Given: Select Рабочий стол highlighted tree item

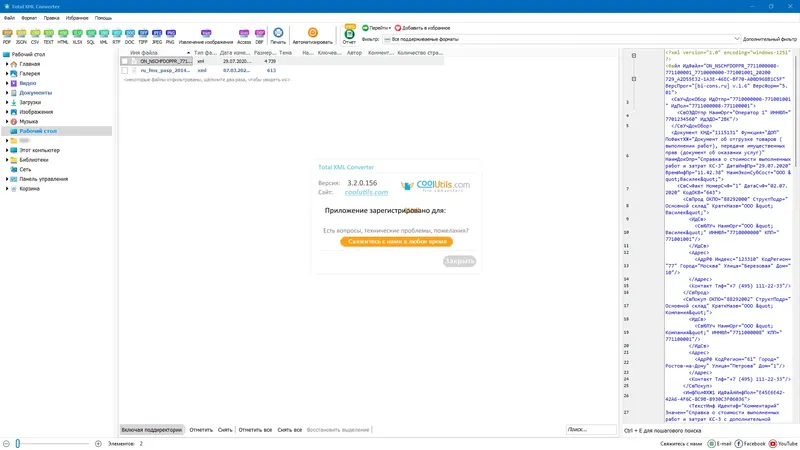Looking at the screenshot, I should coord(56,131).
